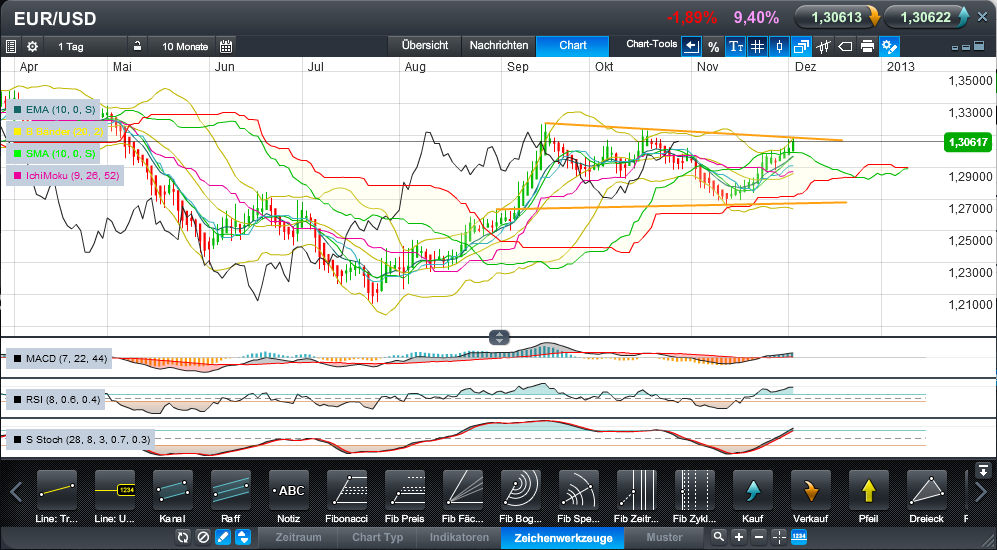Open the calendar date picker
This screenshot has width=997, height=550.
[226, 46]
